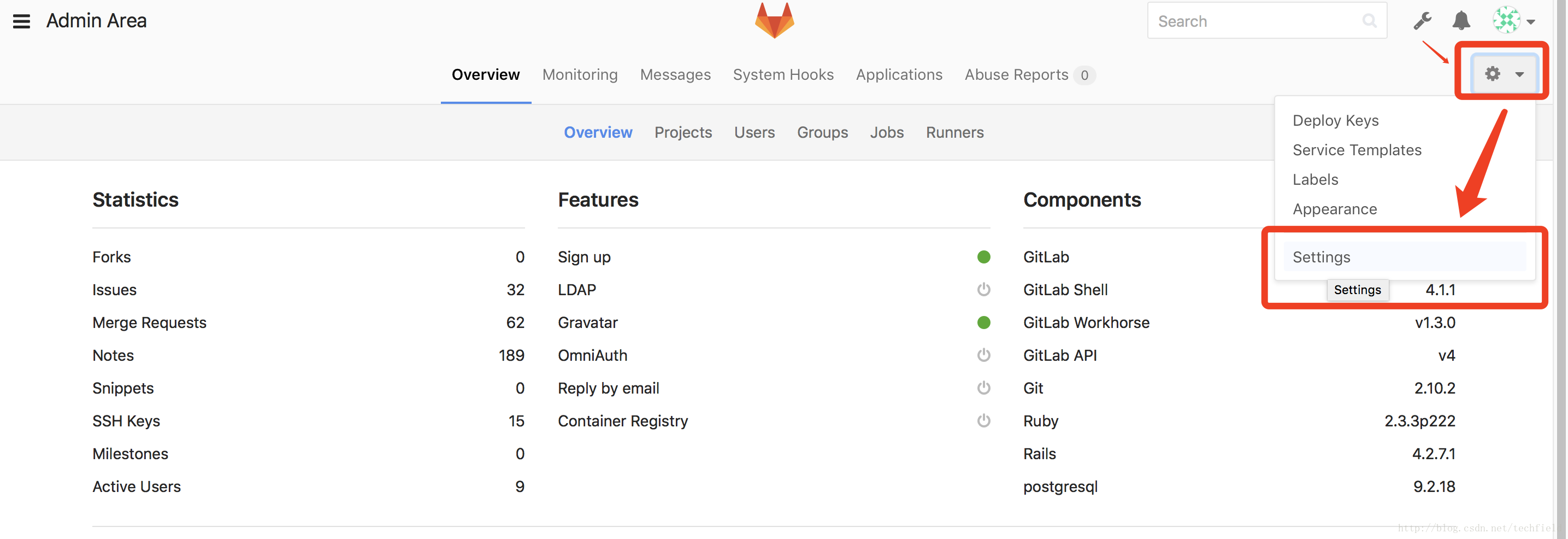The image size is (1568, 539).
Task: Click the LDAP feature label
Action: (x=576, y=290)
